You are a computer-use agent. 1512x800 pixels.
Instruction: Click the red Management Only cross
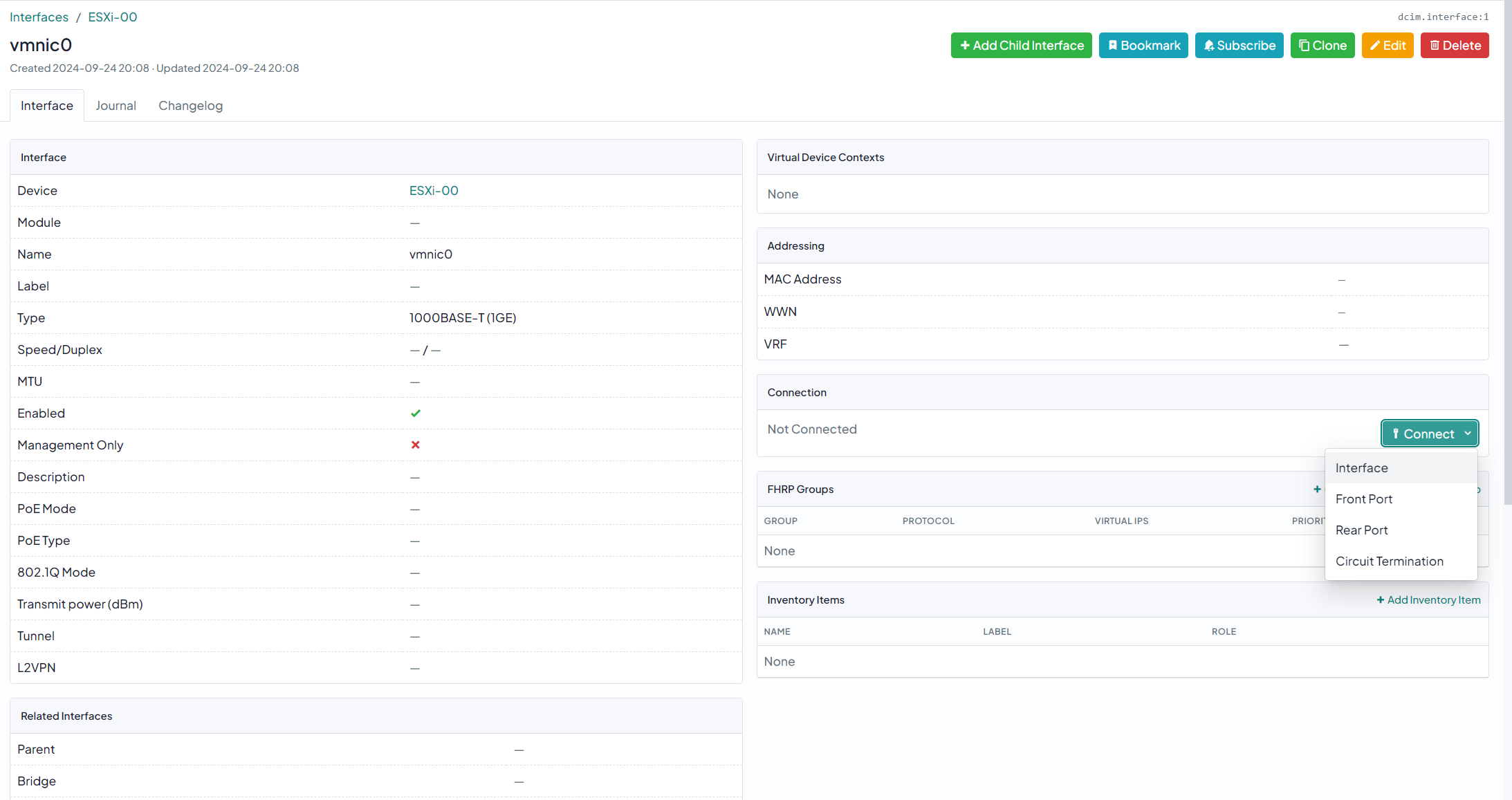coord(415,445)
